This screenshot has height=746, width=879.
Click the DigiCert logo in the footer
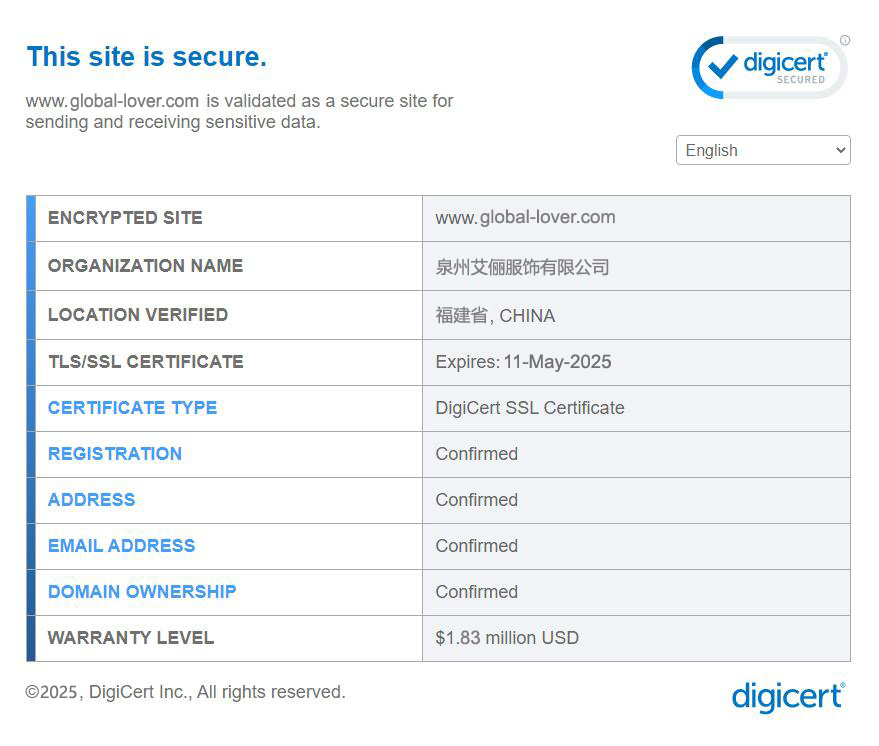(x=788, y=697)
